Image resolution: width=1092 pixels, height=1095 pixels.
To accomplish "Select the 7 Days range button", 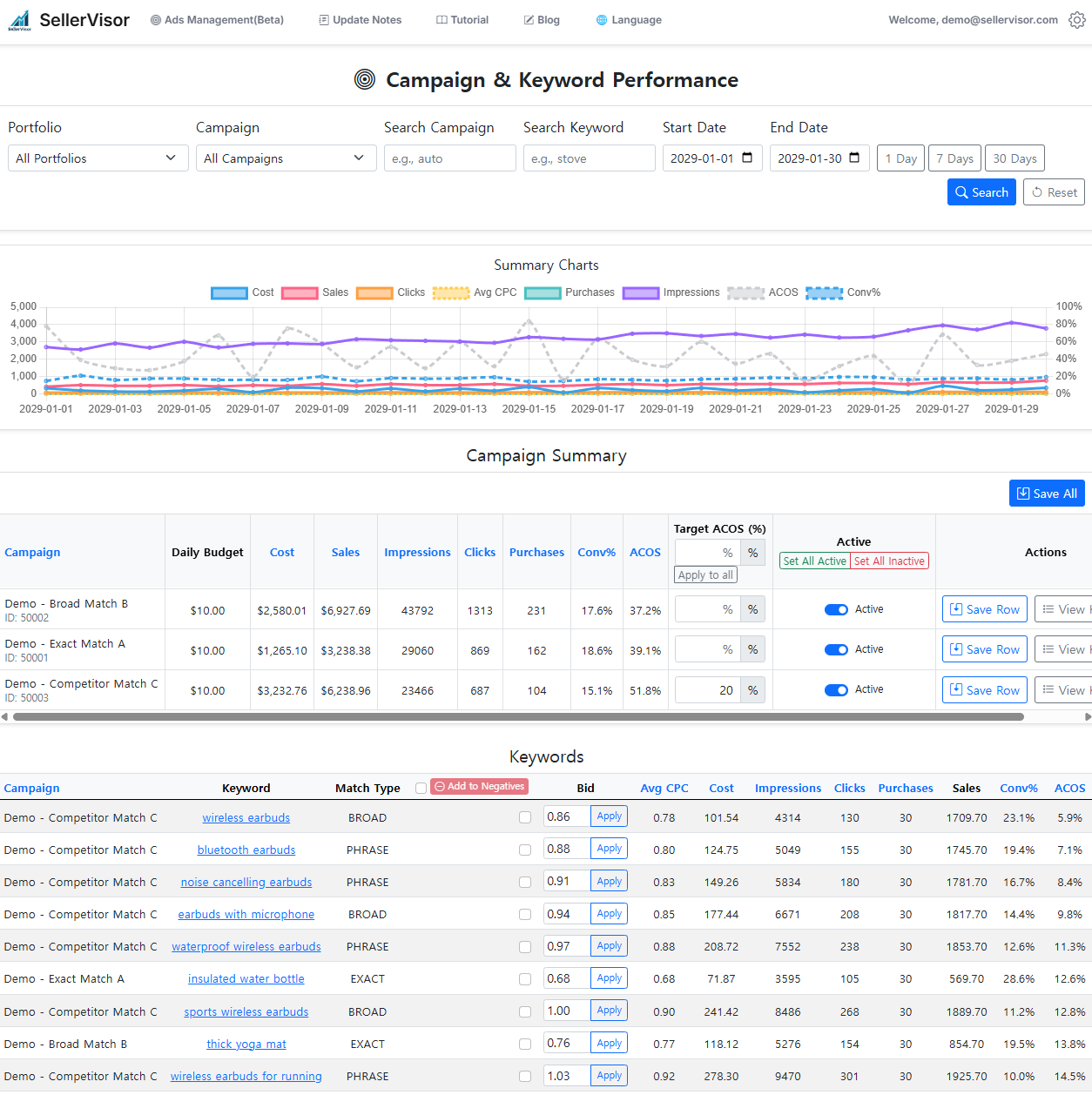I will tap(954, 158).
